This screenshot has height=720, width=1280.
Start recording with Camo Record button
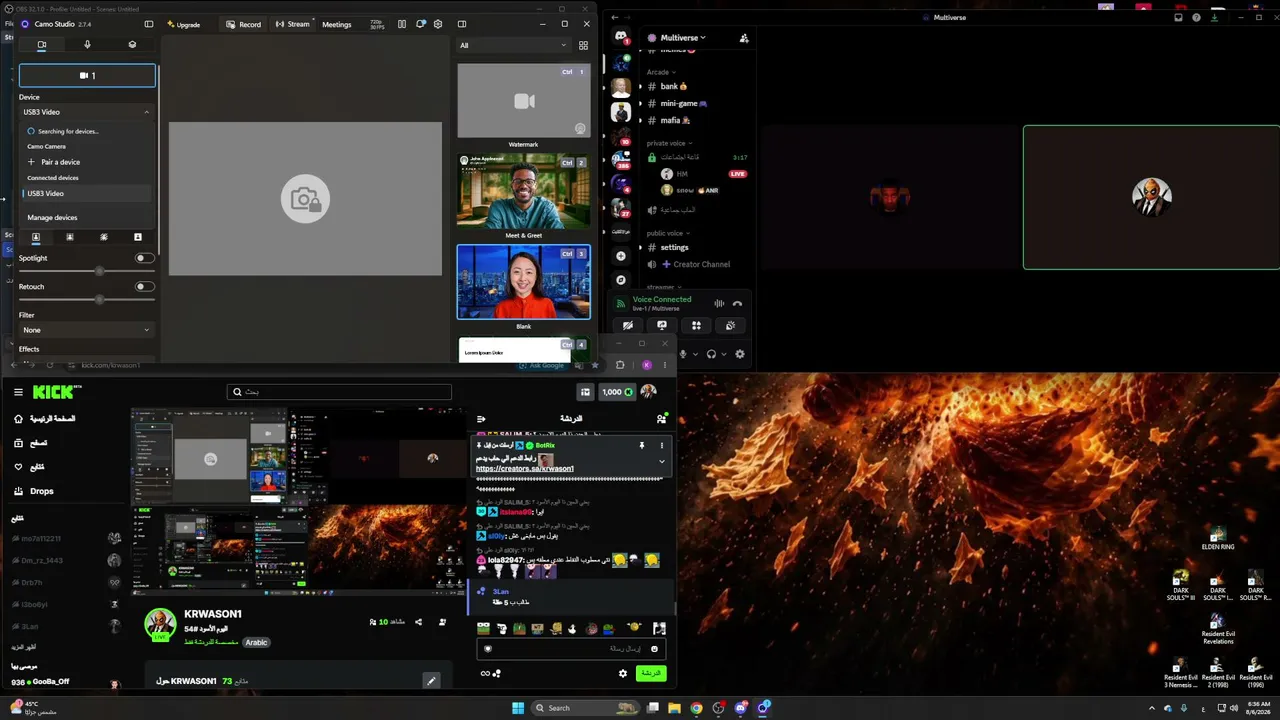coord(244,24)
